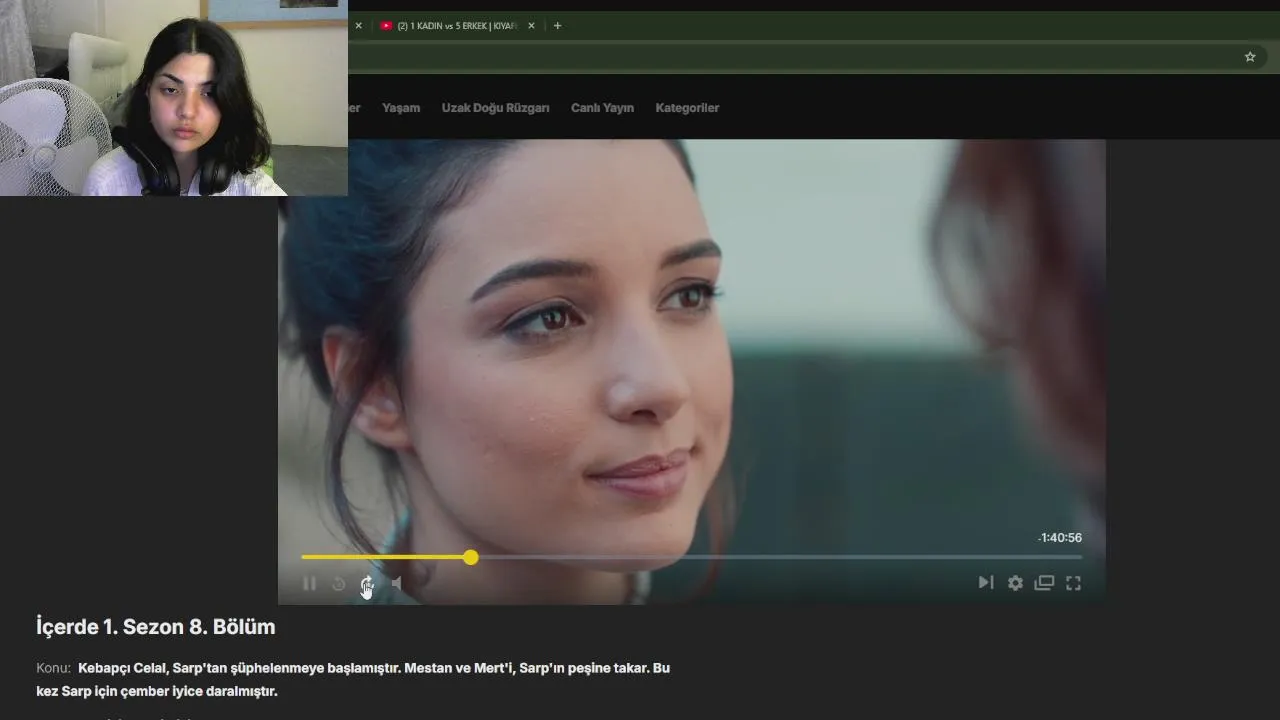Skip forward a few seconds in video
Viewport: 1280px width, 720px height.
pos(367,583)
